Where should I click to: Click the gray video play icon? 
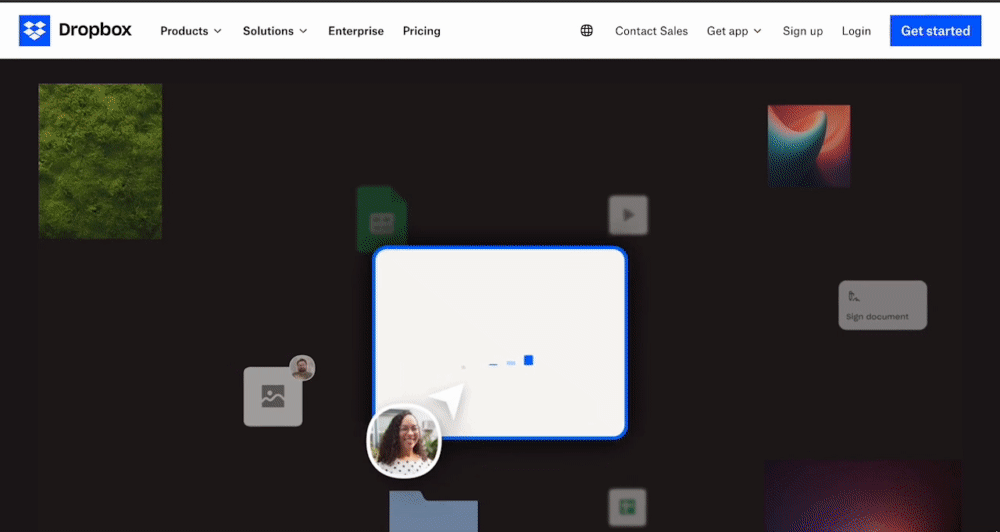(628, 215)
